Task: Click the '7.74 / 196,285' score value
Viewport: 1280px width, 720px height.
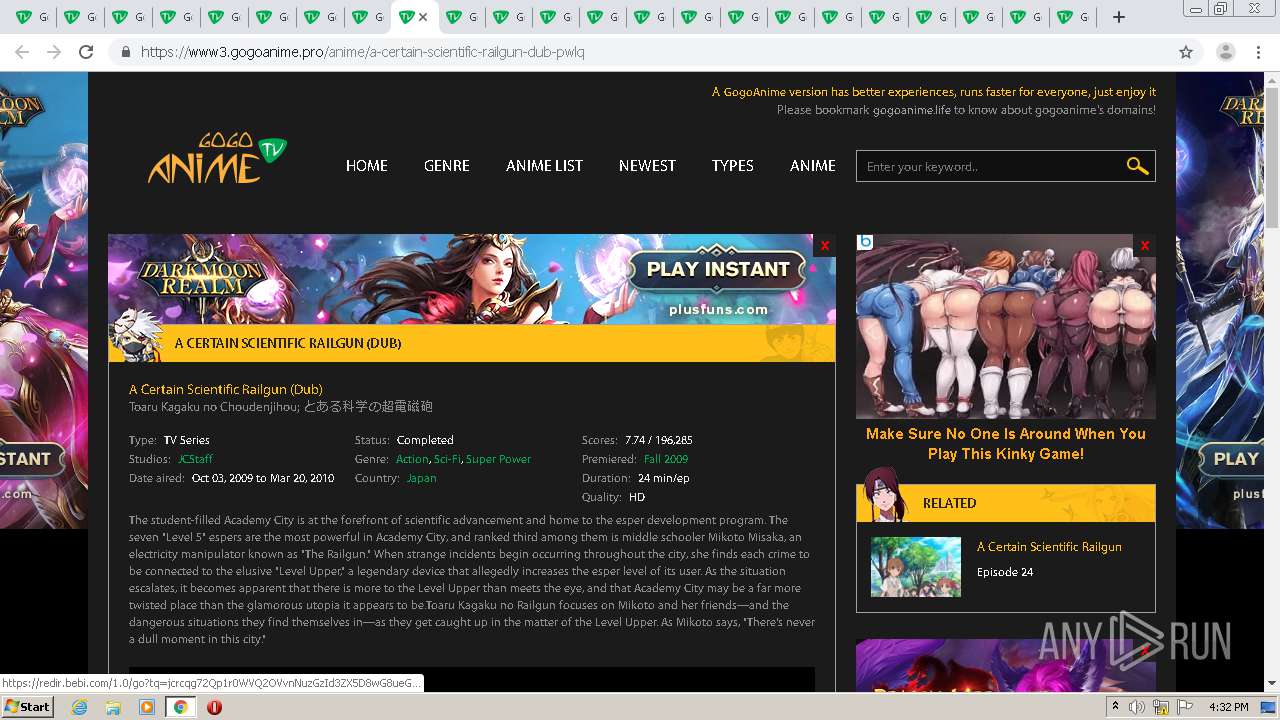Action: (658, 440)
